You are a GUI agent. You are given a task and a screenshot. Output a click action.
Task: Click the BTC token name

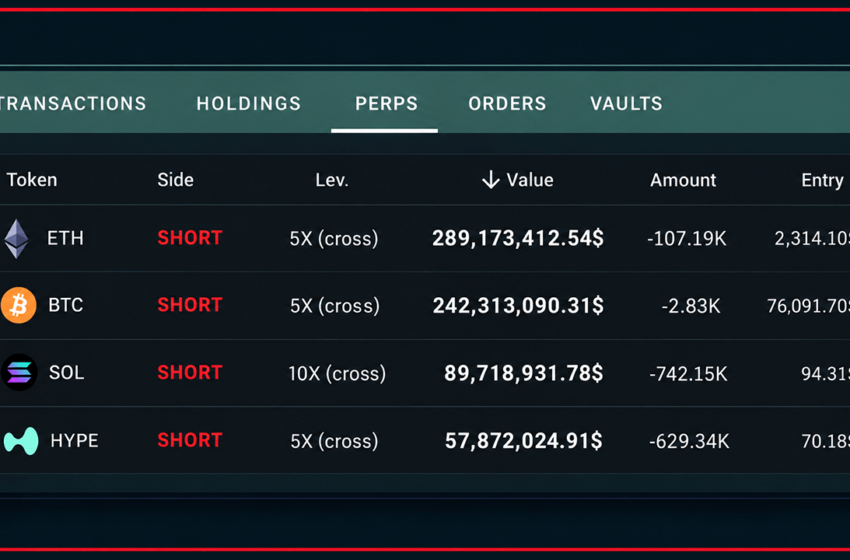66,305
